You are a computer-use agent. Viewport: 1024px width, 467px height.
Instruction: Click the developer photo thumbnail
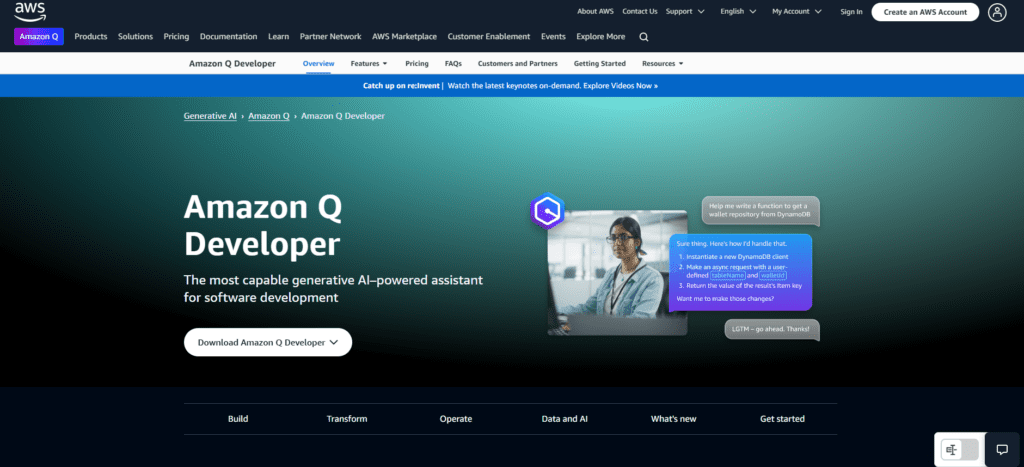pyautogui.click(x=617, y=272)
